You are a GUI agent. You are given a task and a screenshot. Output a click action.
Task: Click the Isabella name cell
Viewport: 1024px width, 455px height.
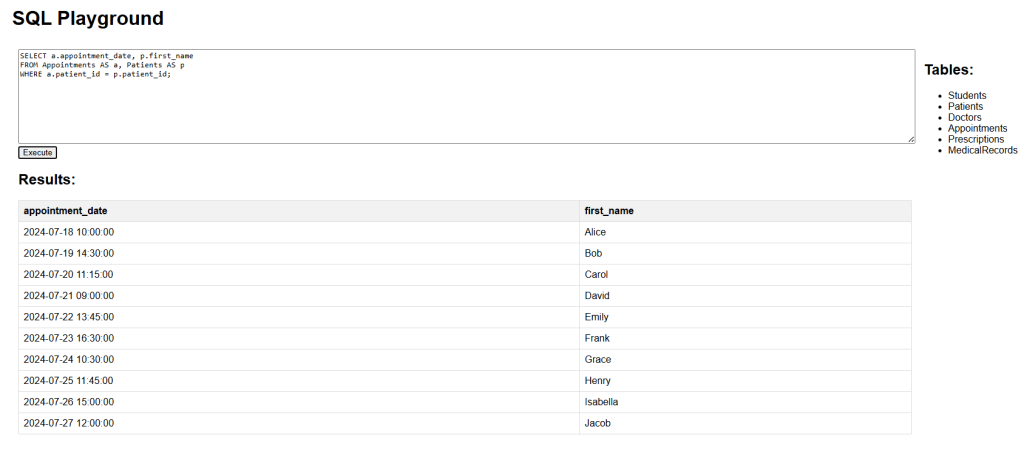[745, 402]
